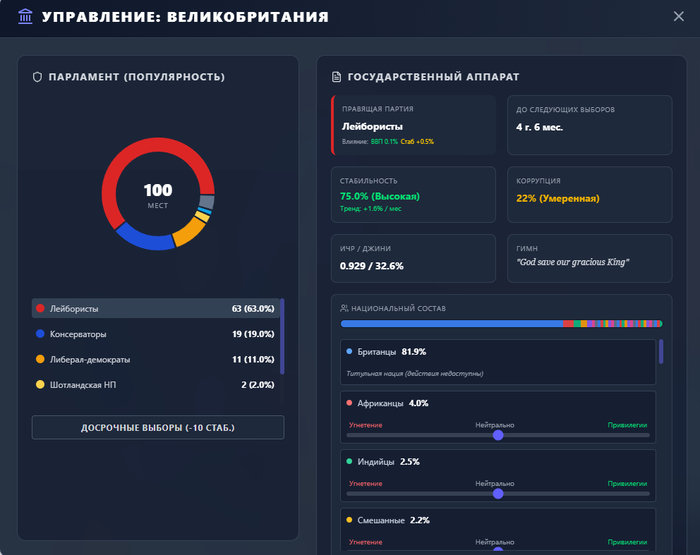
Task: Select the Лейбористы party row
Action: (x=155, y=308)
